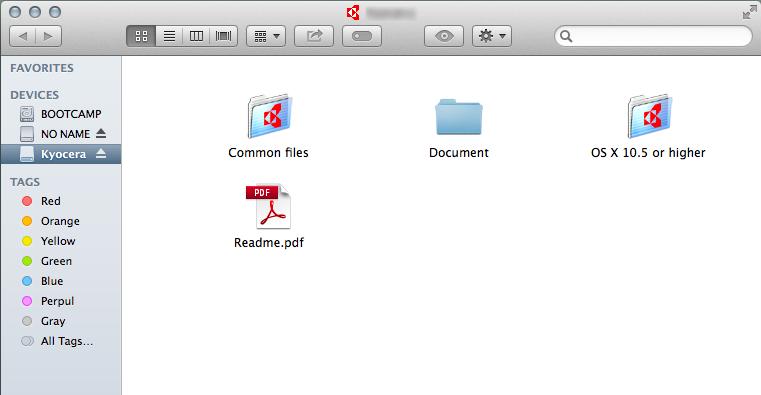Click the Kyocera disk icon in sidebar
This screenshot has height=395, width=761.
click(27, 154)
